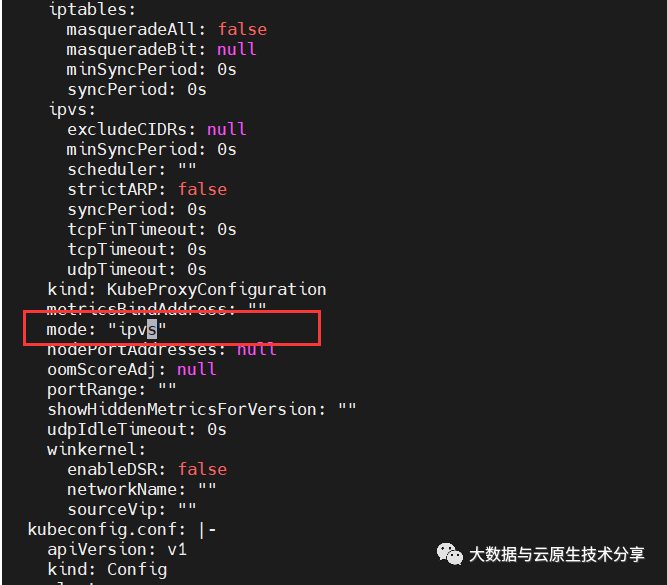This screenshot has width=667, height=585.
Task: Click the apiVersion v1 value
Action: click(x=177, y=549)
